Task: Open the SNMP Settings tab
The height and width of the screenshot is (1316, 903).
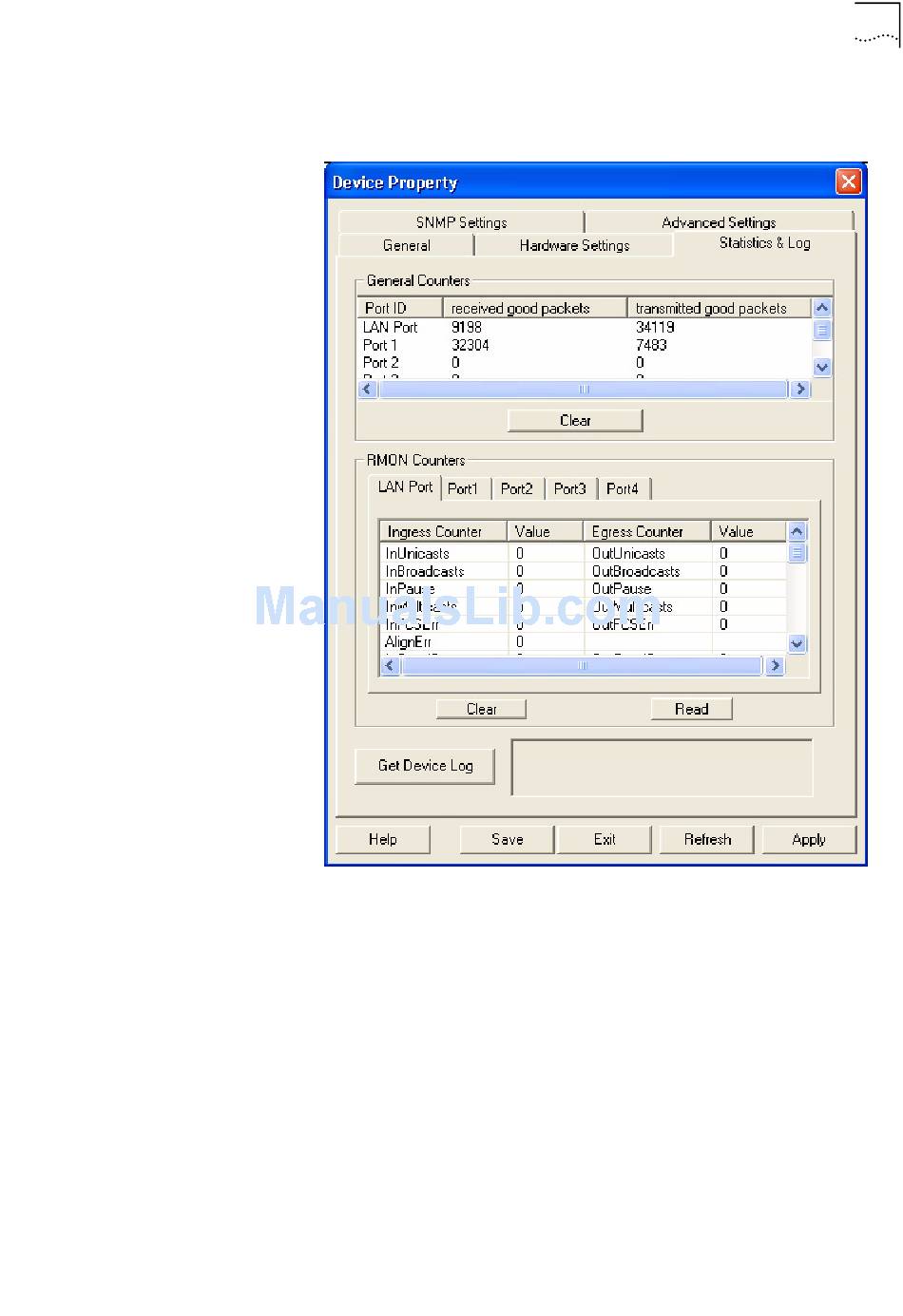Action: click(461, 222)
